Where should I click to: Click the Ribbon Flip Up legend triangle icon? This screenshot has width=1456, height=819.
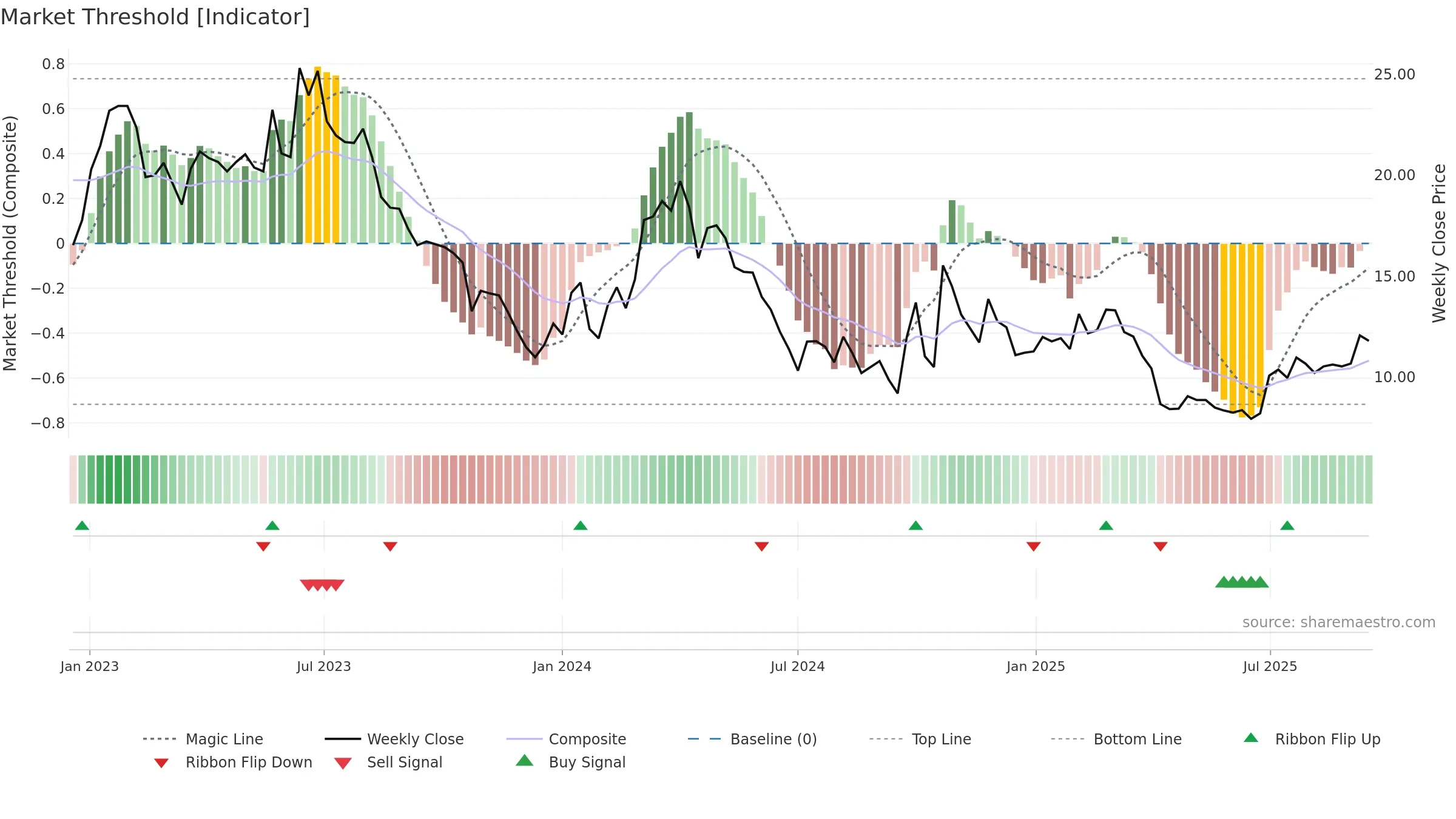(x=1251, y=738)
